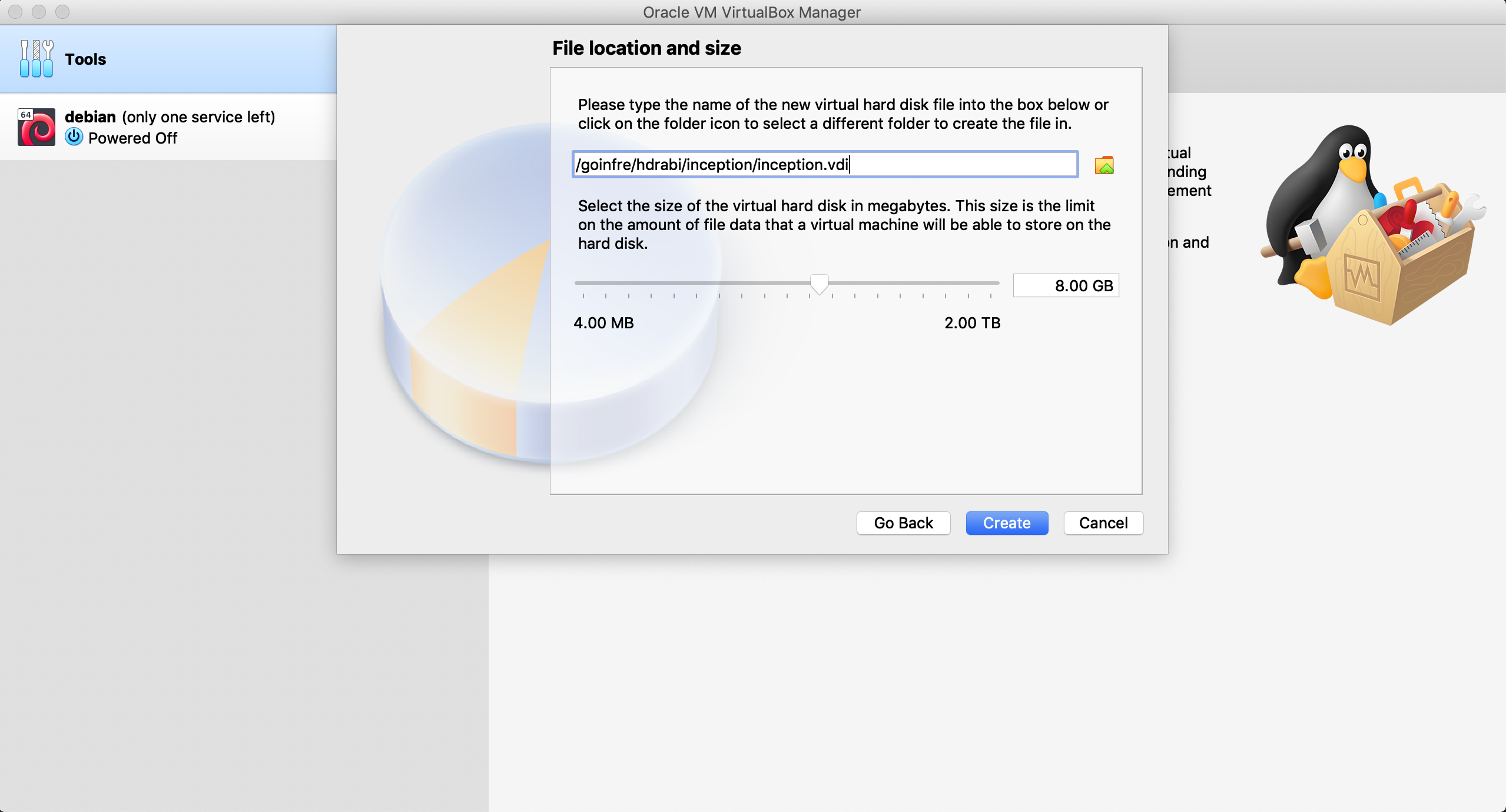Click the inception.vdi file path field
1506x812 pixels.
[824, 165]
